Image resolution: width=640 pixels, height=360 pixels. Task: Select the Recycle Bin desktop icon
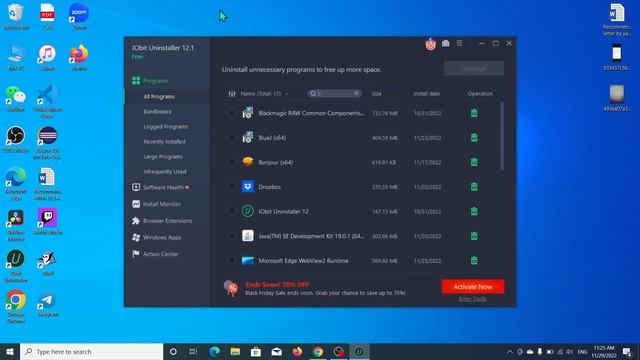coord(16,16)
